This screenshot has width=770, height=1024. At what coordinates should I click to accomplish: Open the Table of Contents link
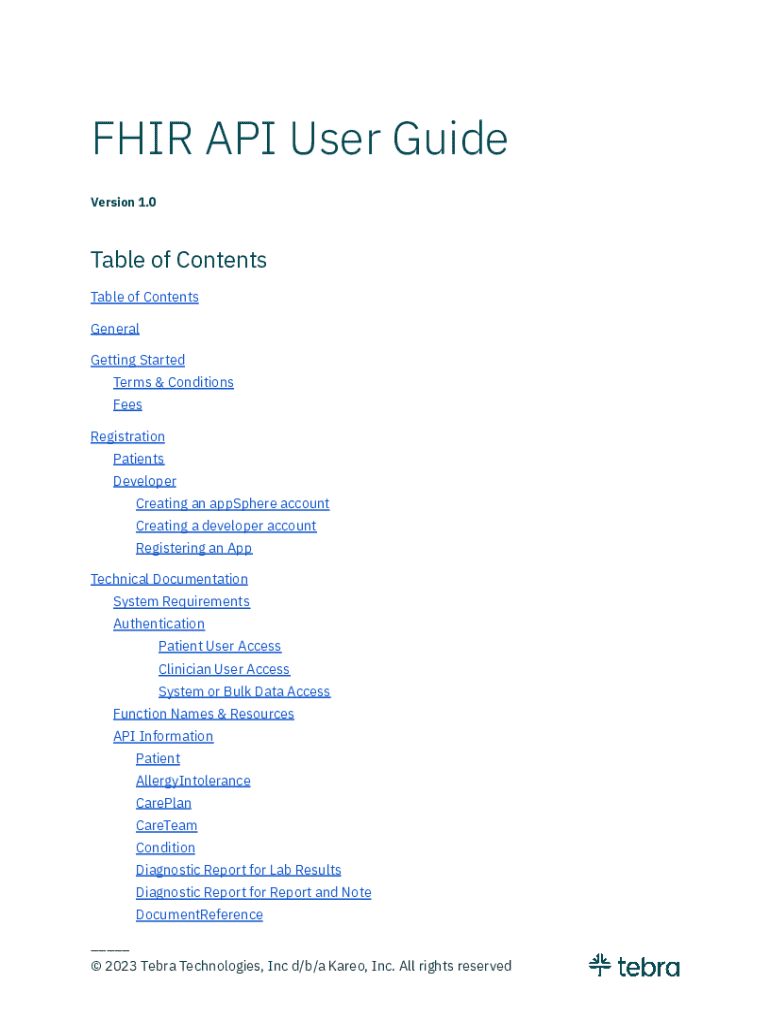point(144,297)
